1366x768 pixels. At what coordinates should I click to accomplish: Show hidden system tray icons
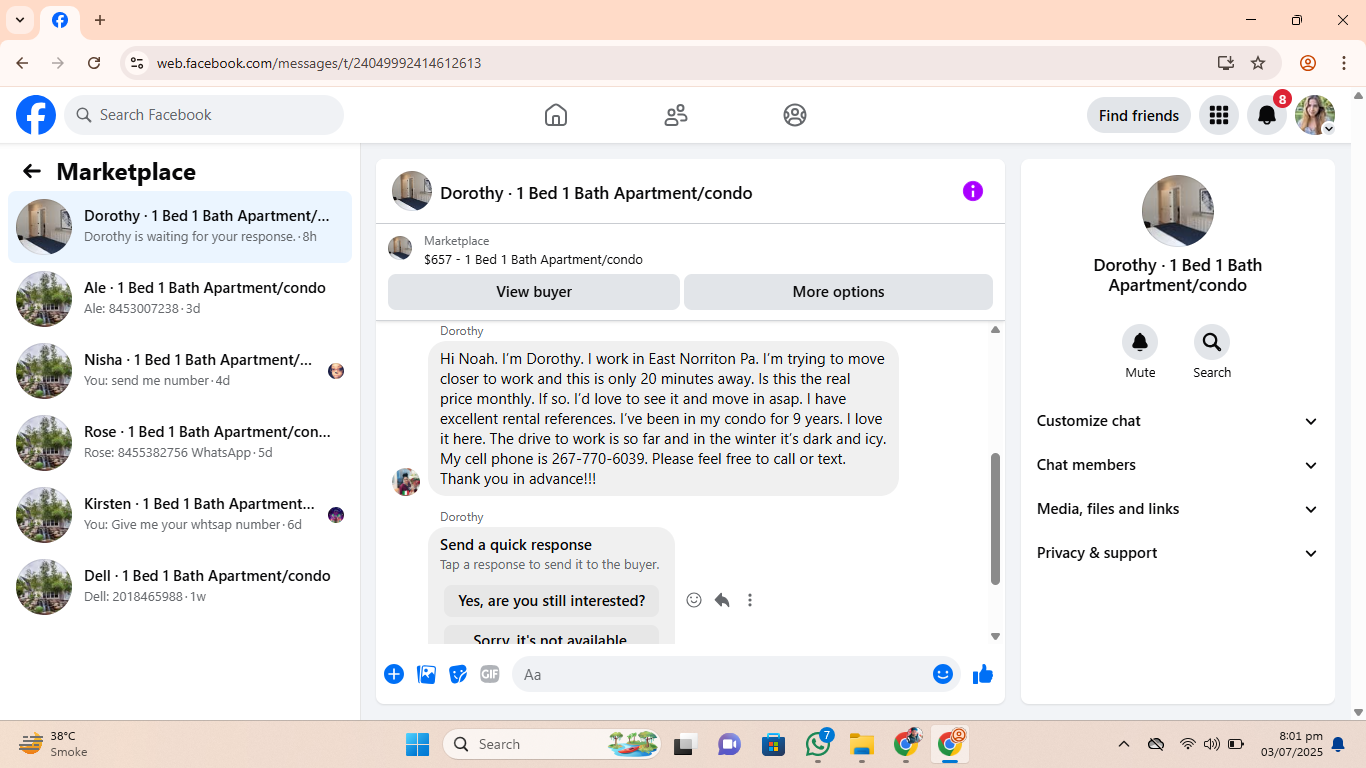point(1124,744)
